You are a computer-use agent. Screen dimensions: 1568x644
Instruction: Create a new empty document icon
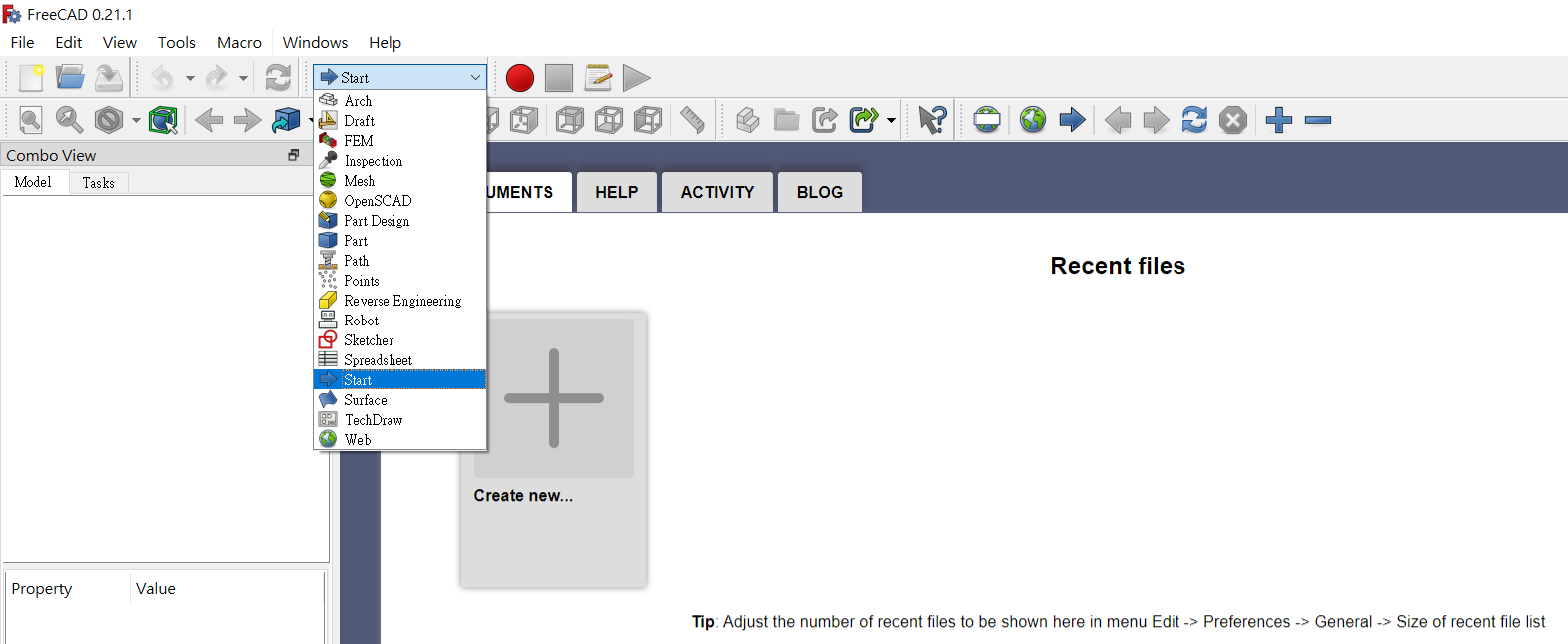pos(31,78)
